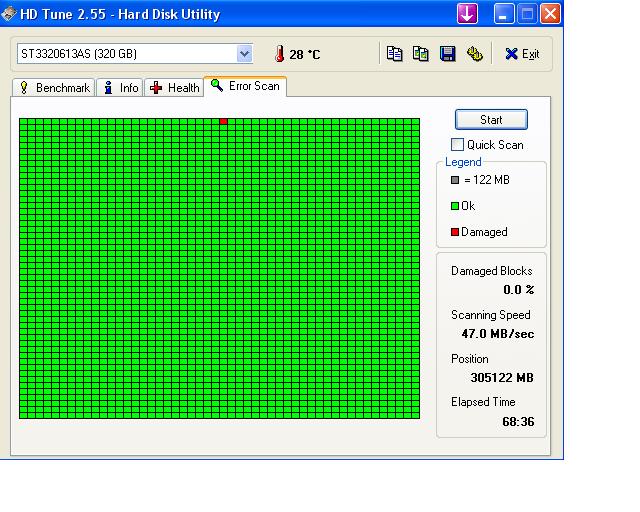Open the drive selection dropdown arrow

[x=244, y=54]
